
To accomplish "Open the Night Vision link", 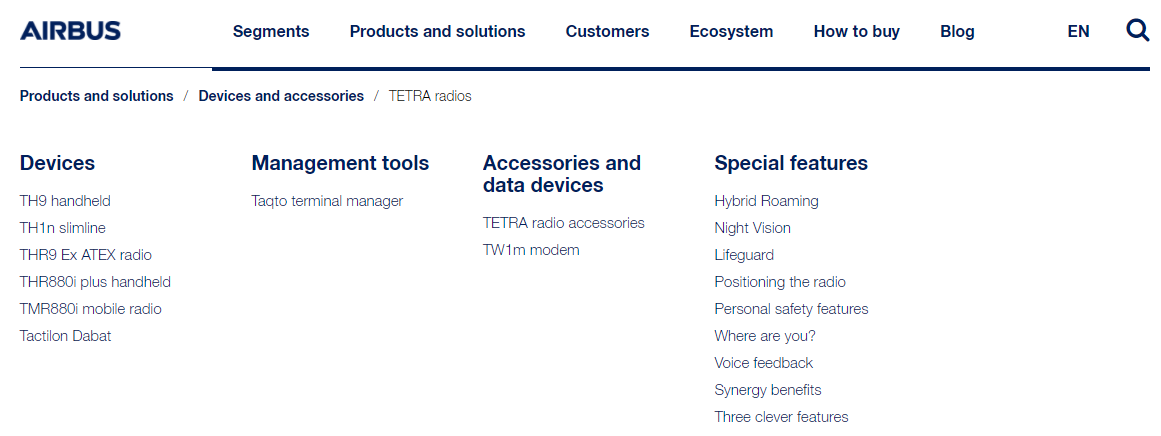I will tap(752, 228).
